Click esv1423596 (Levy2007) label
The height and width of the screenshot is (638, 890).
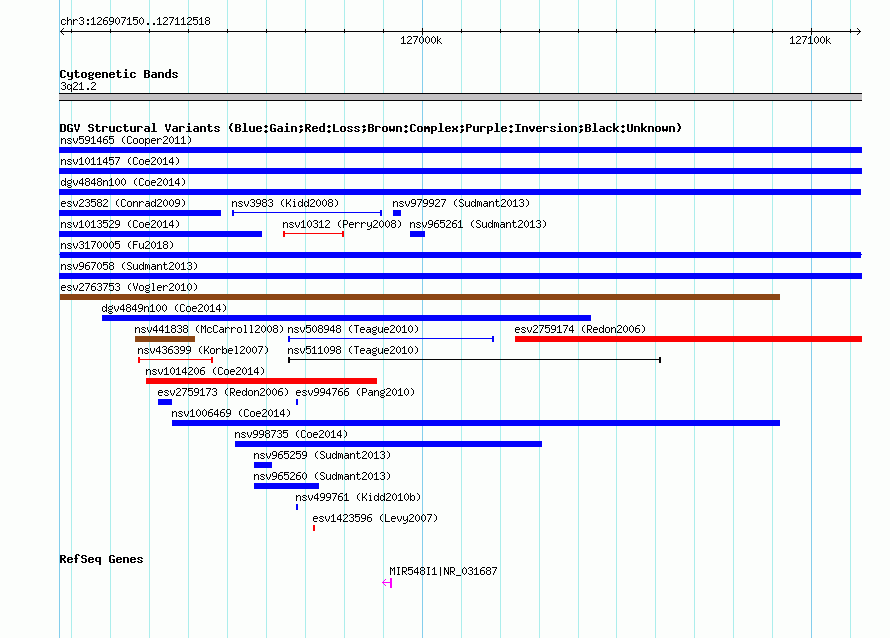[375, 518]
